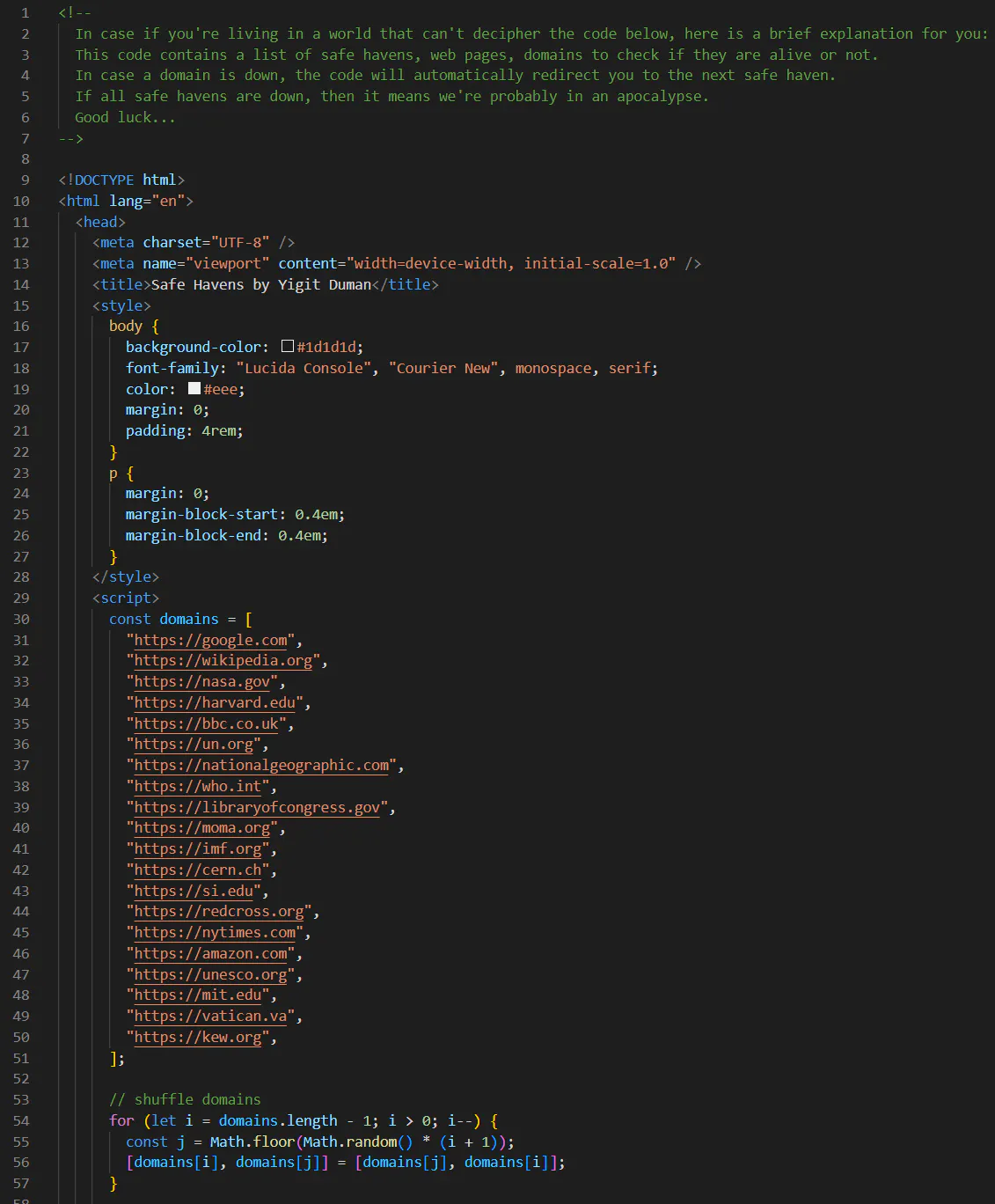Click the 'p {' selector
The width and height of the screenshot is (995, 1204).
[121, 473]
